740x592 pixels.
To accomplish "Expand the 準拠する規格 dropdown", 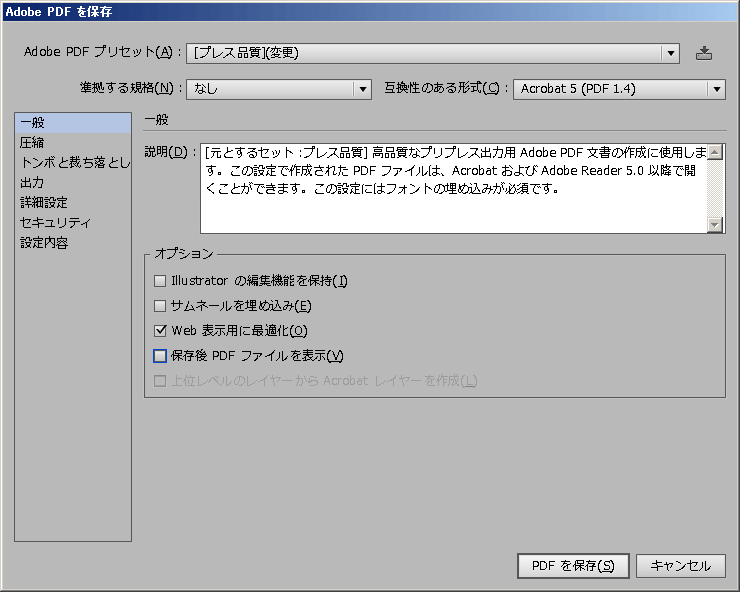I will click(x=279, y=89).
